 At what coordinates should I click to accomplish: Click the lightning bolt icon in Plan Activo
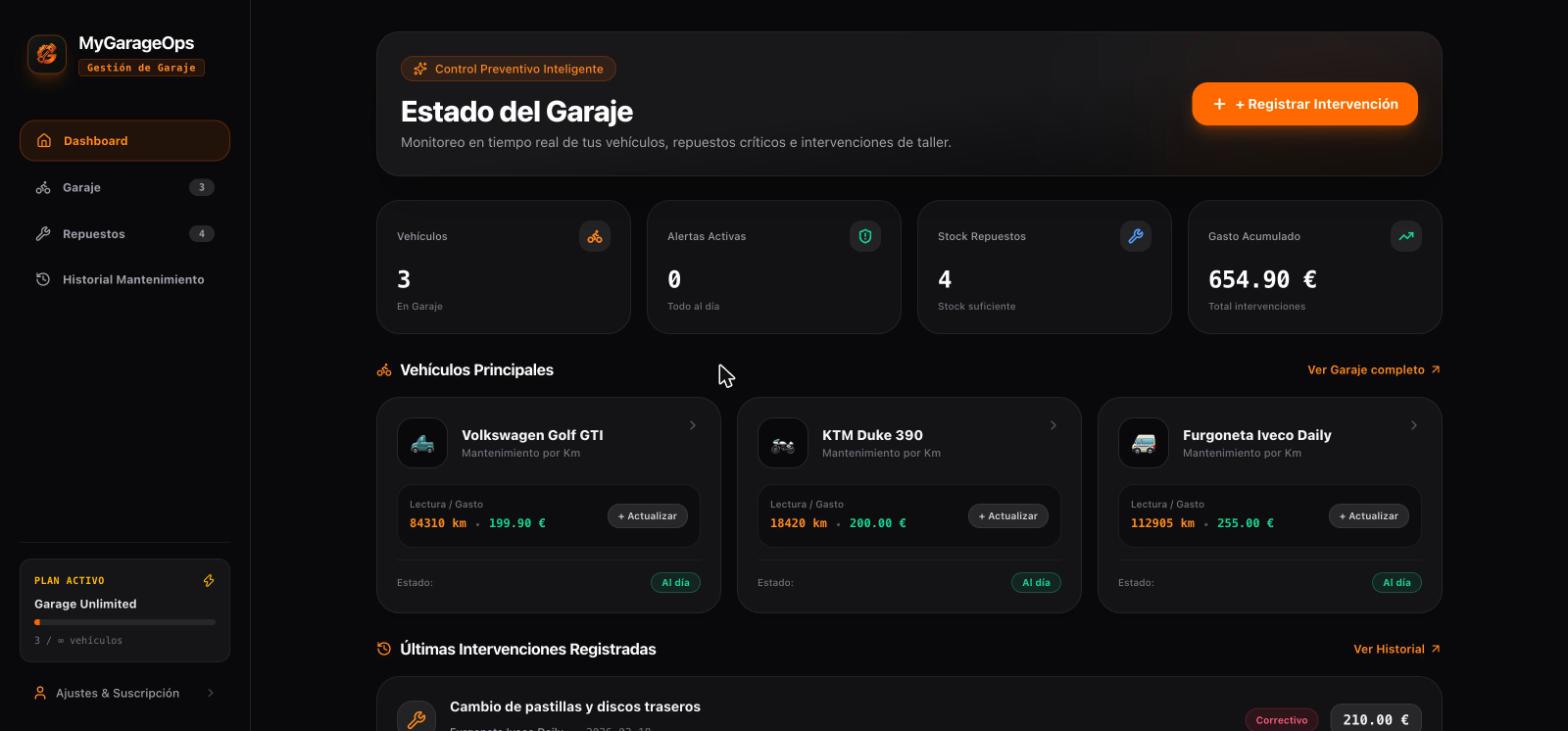coord(209,581)
